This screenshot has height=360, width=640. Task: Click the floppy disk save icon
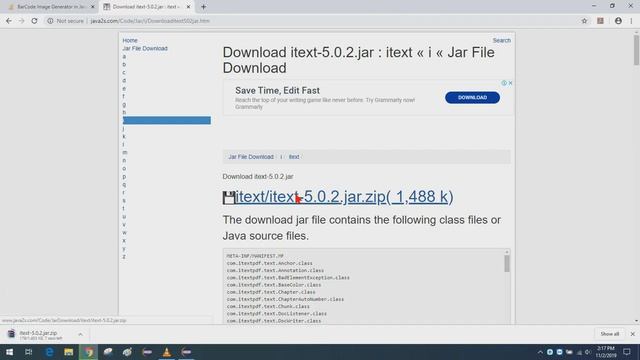coord(229,198)
